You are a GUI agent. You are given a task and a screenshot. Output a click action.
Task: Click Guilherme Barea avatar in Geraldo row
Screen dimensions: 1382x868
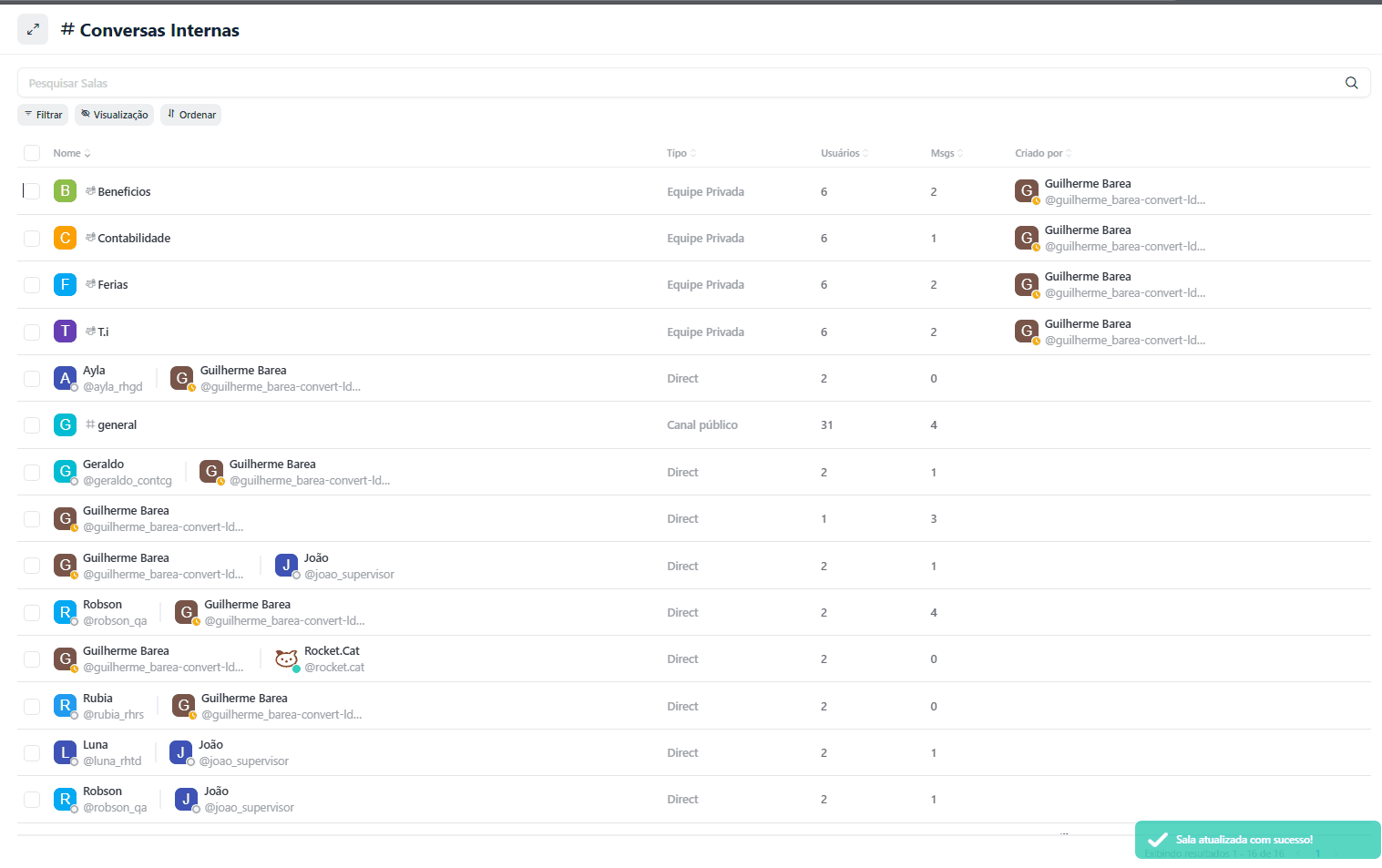pos(211,472)
